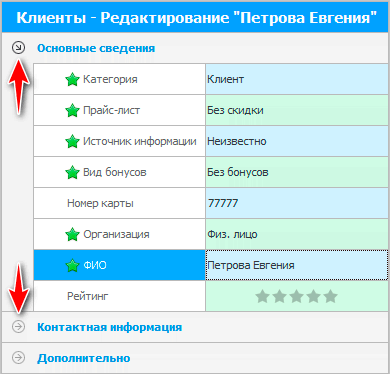Click the Основные сведения header

coord(96,48)
